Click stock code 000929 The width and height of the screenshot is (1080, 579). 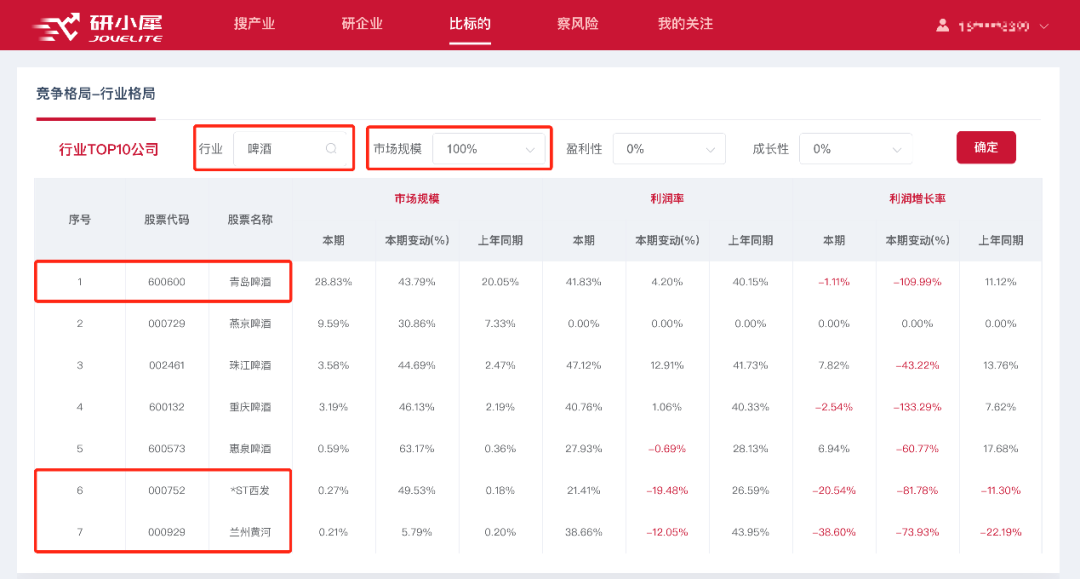(167, 532)
